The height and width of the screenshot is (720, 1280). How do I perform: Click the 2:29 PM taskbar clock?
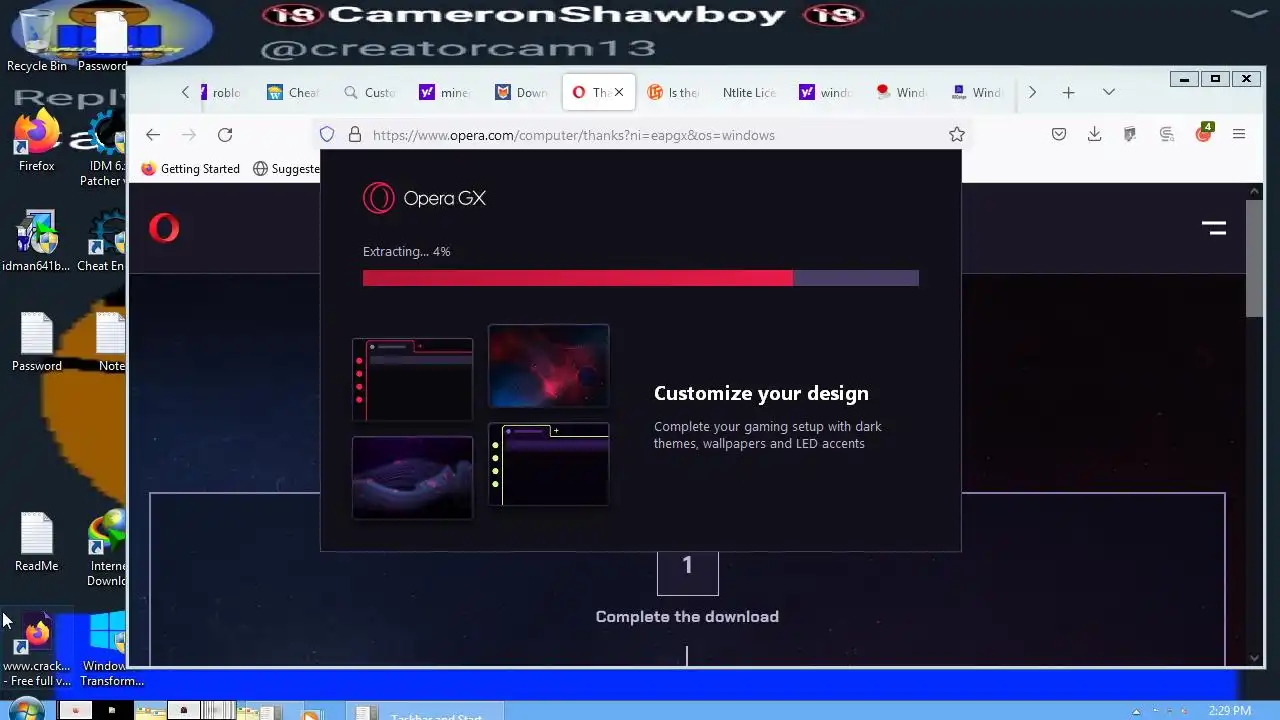coord(1229,711)
